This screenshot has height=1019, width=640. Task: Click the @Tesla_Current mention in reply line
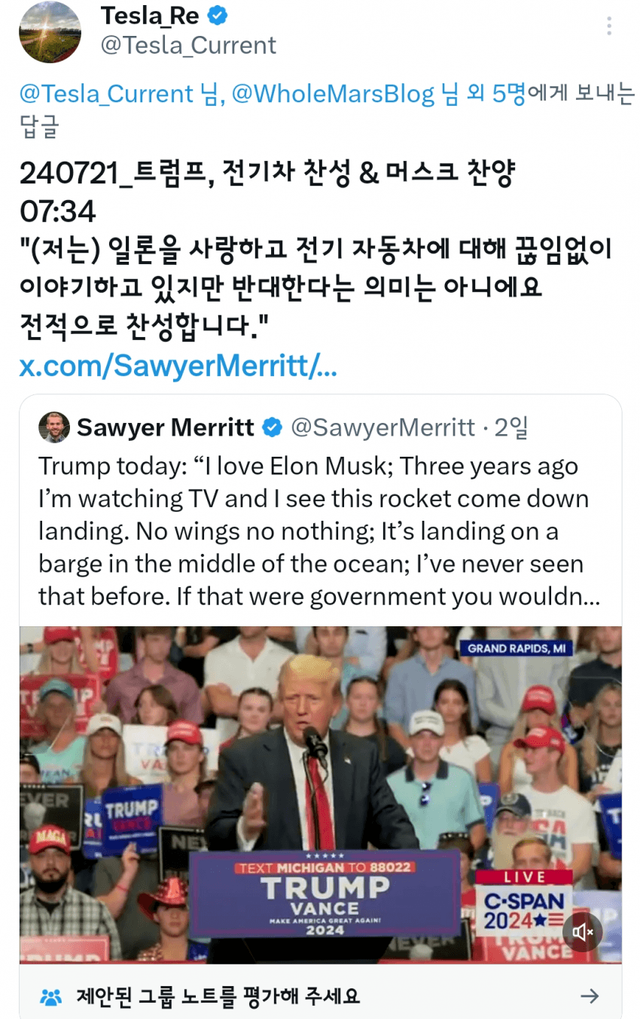(106, 94)
